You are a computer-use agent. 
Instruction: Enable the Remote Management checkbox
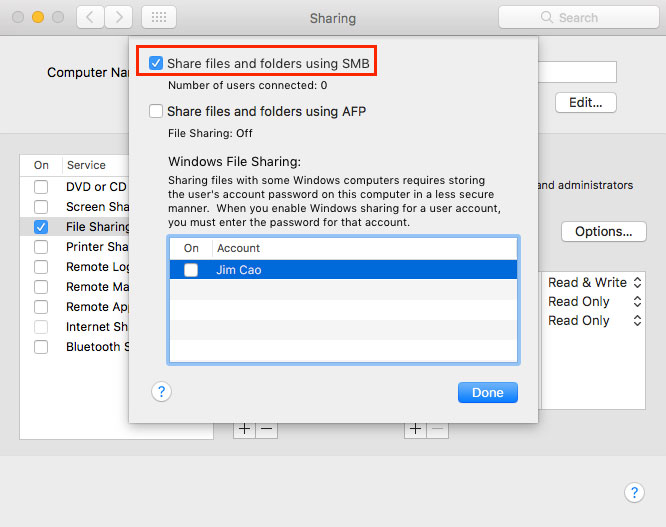41,287
